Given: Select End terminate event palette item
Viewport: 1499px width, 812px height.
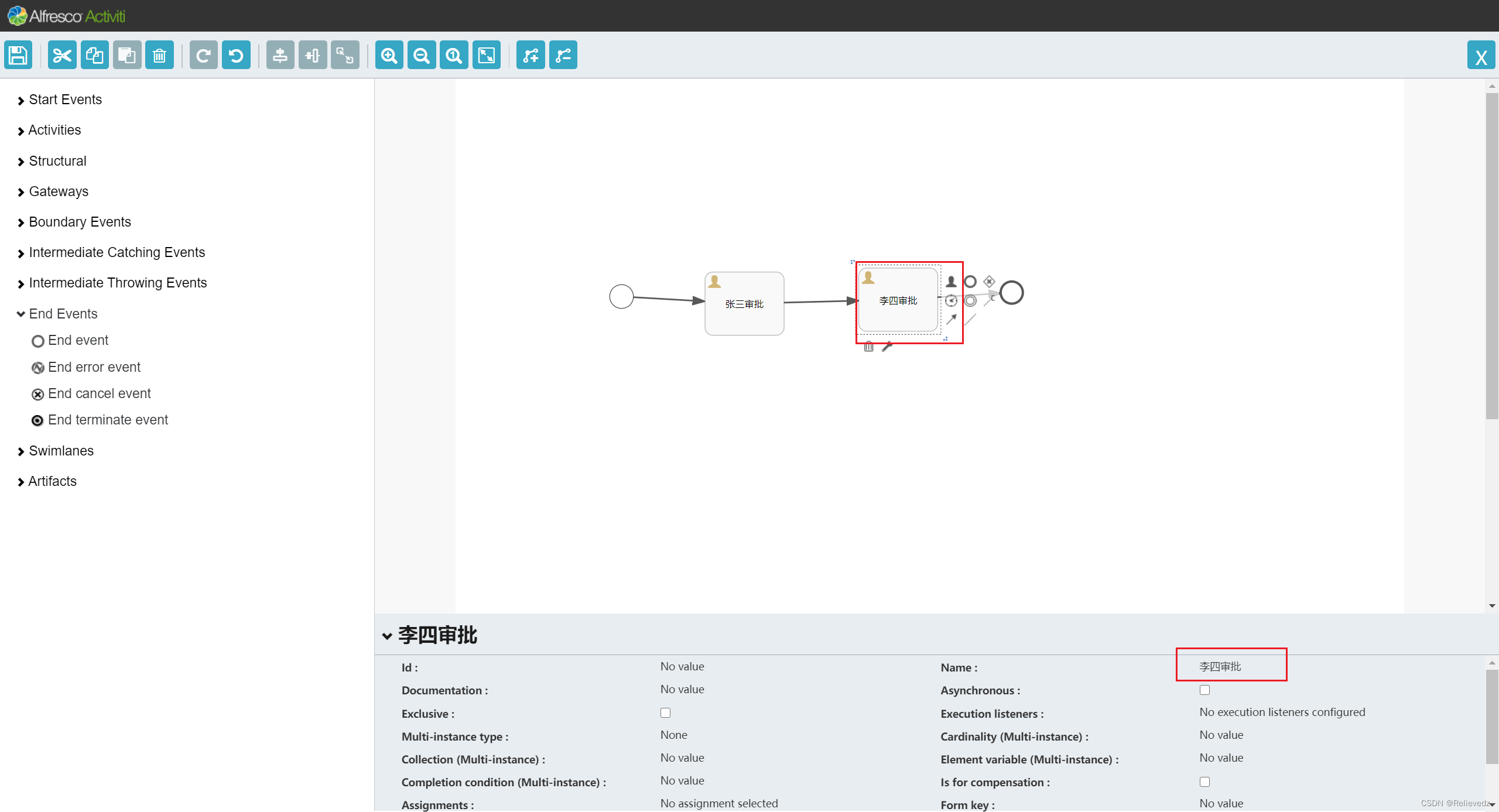Looking at the screenshot, I should coord(108,420).
